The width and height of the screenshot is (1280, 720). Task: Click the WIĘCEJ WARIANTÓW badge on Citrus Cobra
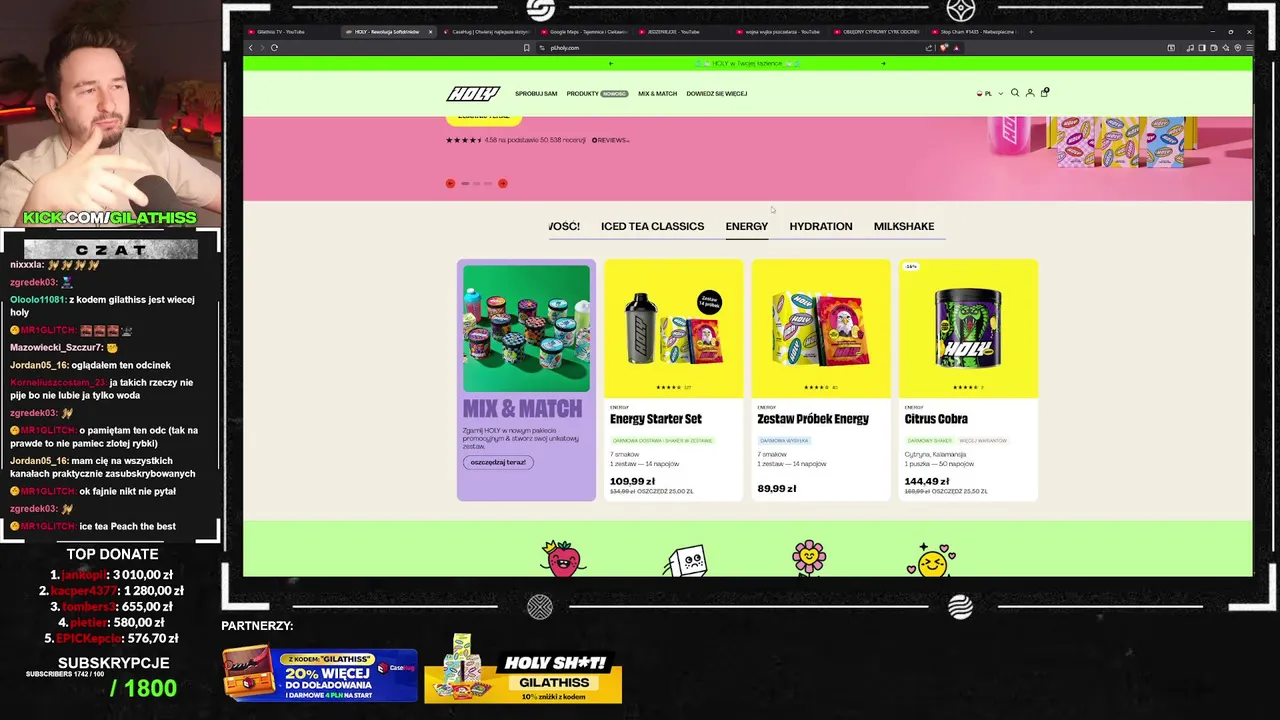(983, 441)
